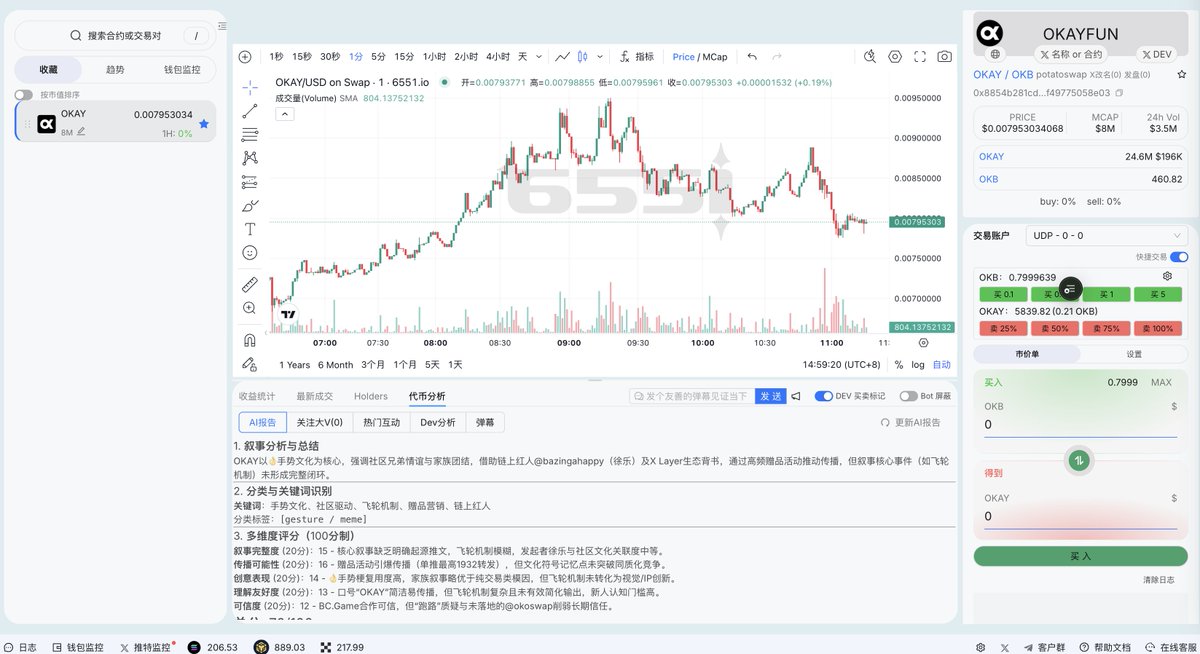The height and width of the screenshot is (654, 1200).
Task: Toggle Bot 屏蔽 switch
Action: [x=908, y=397]
